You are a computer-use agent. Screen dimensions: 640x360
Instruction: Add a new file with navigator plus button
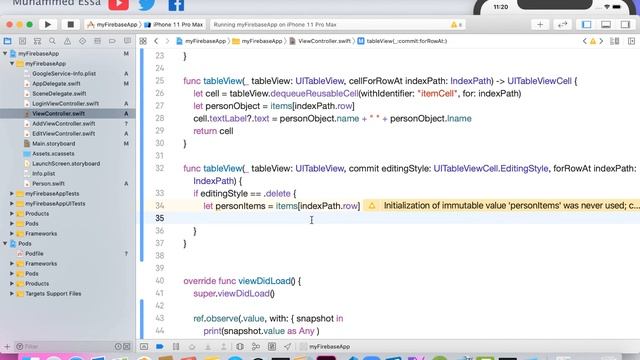point(7,347)
